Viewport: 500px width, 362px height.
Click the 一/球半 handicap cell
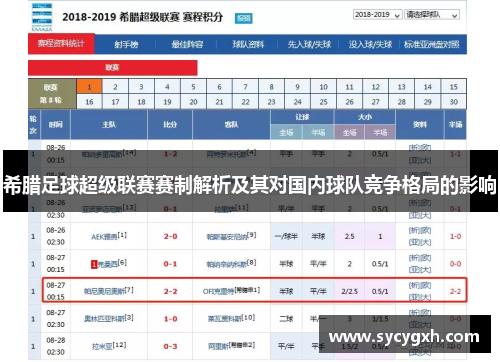click(x=286, y=236)
